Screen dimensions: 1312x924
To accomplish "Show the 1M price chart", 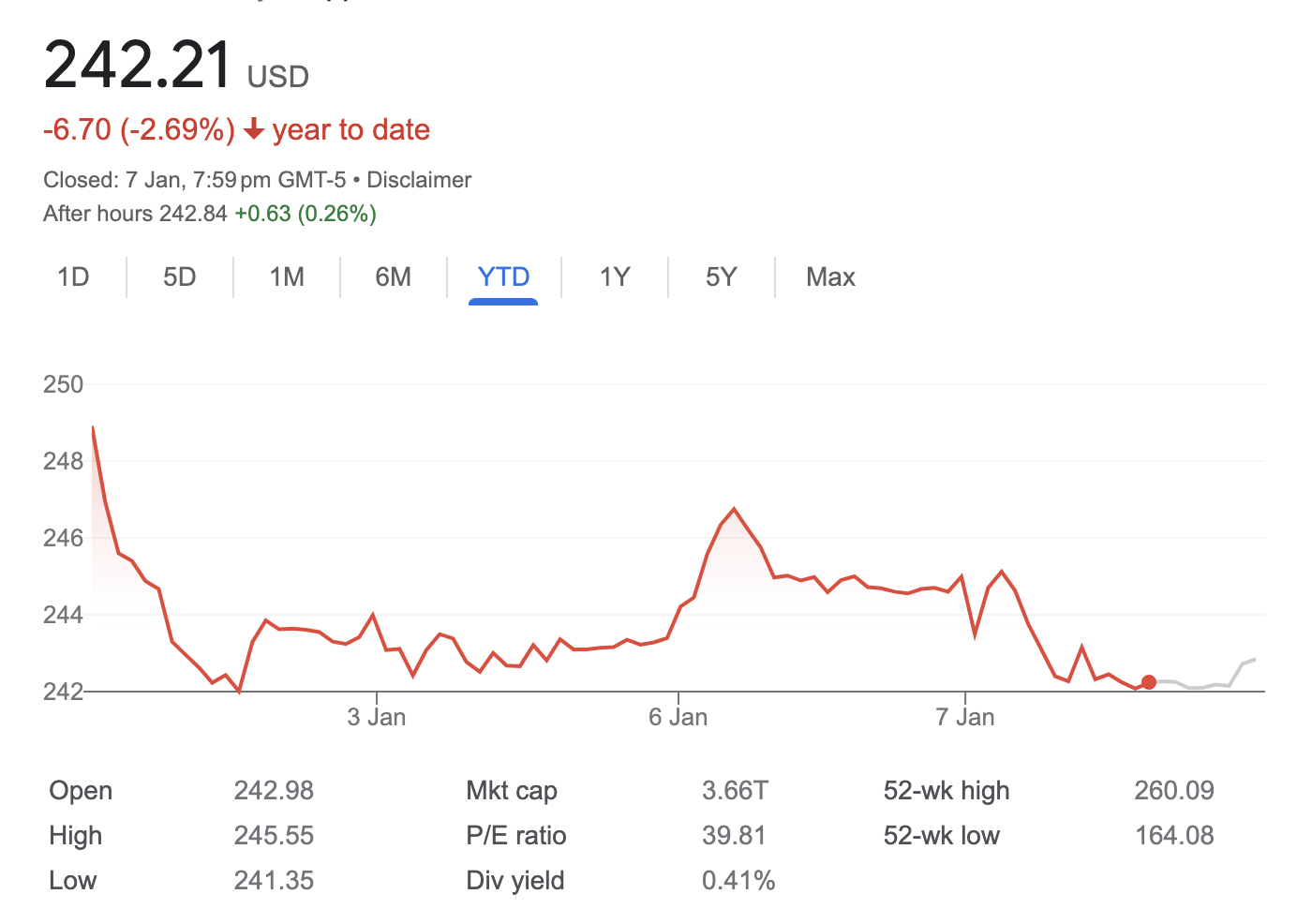I will 287,277.
